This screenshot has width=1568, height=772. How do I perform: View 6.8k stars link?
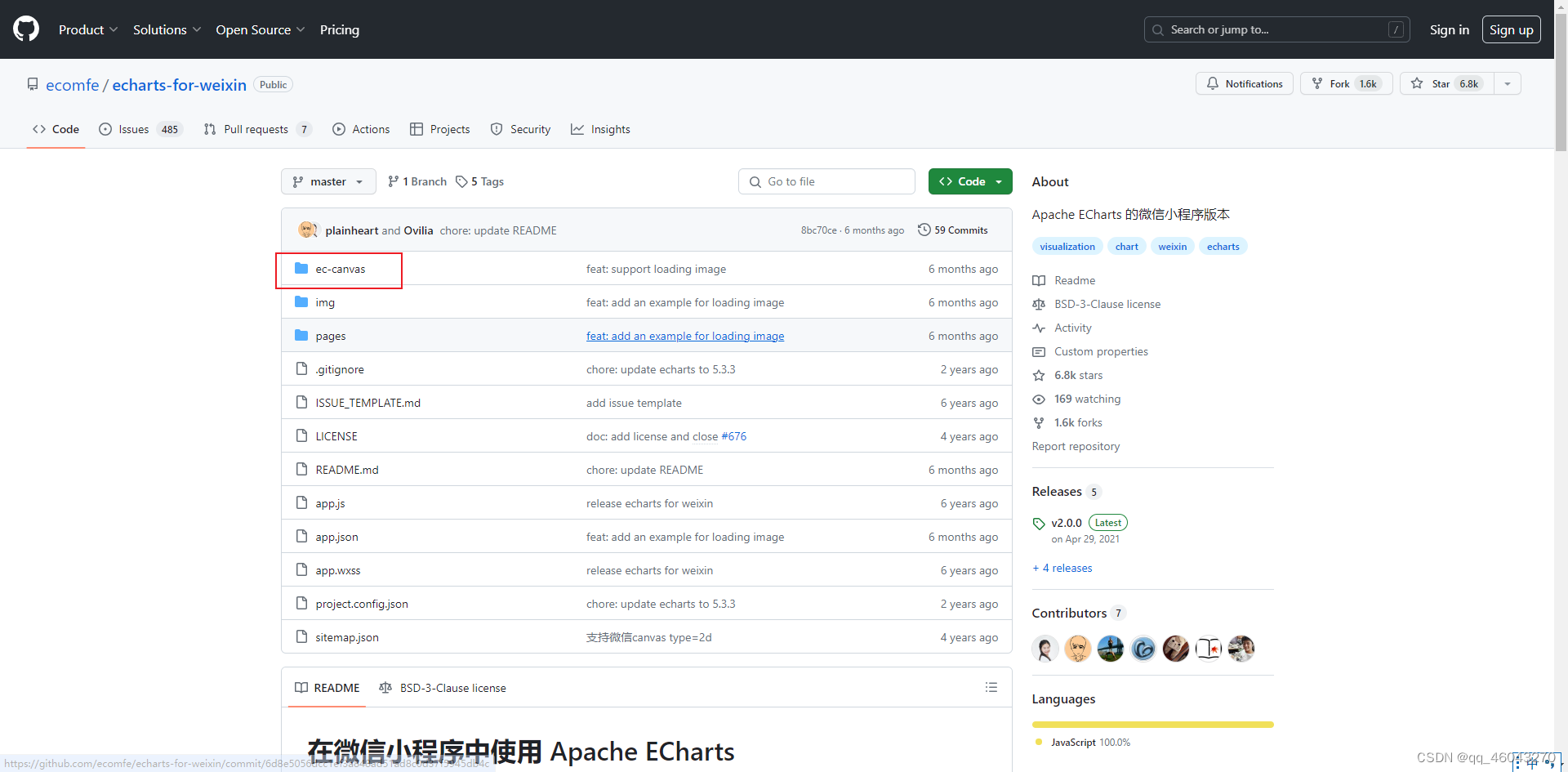1068,375
